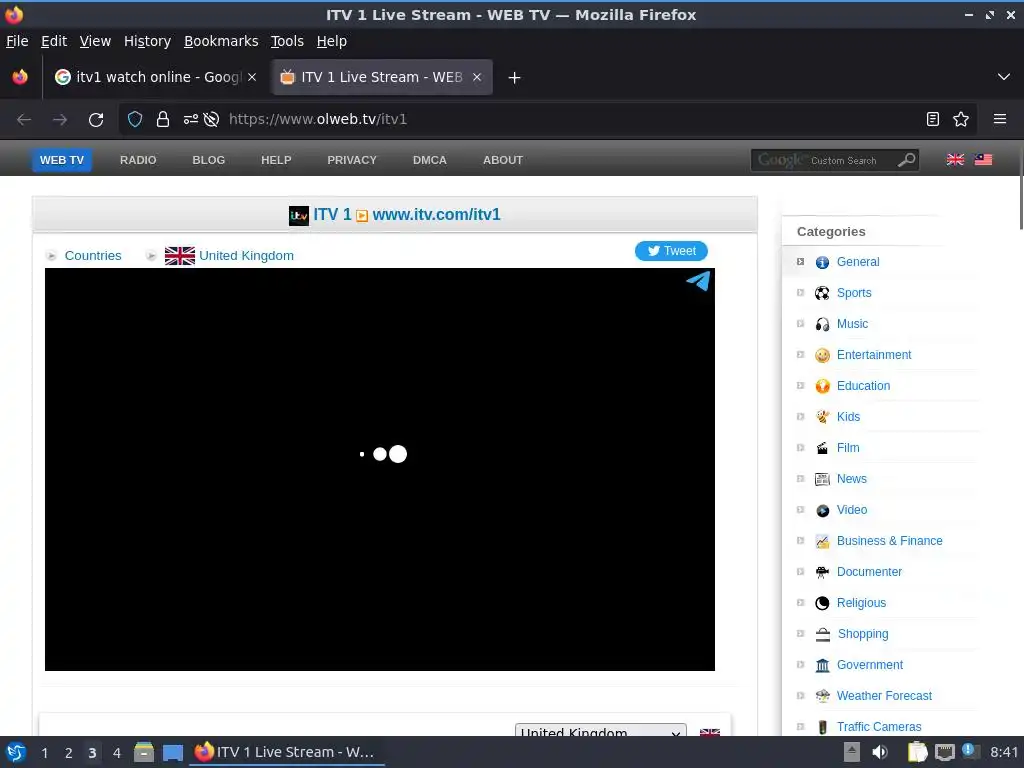Click the Music headphones icon

point(822,324)
